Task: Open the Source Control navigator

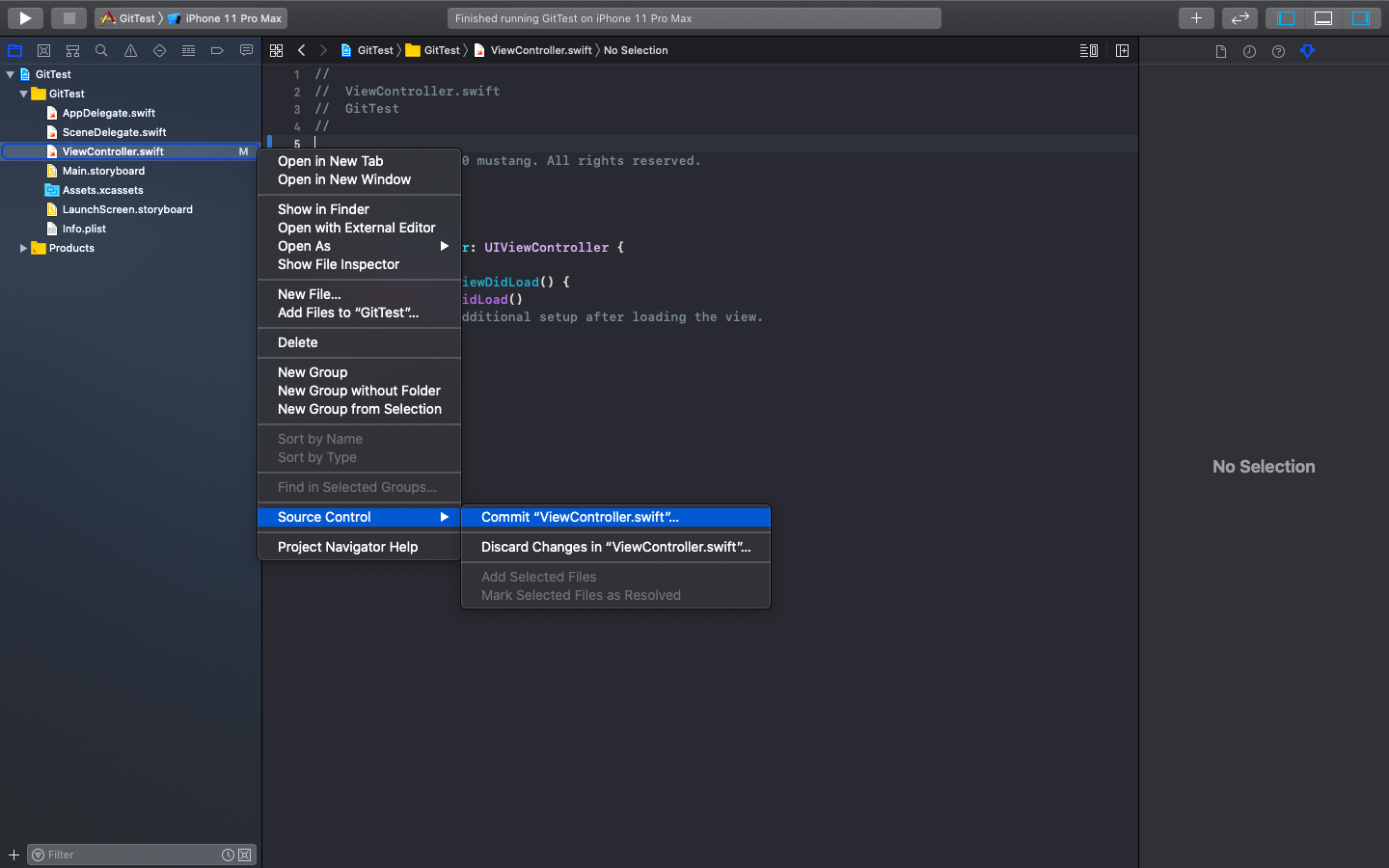Action: click(43, 50)
